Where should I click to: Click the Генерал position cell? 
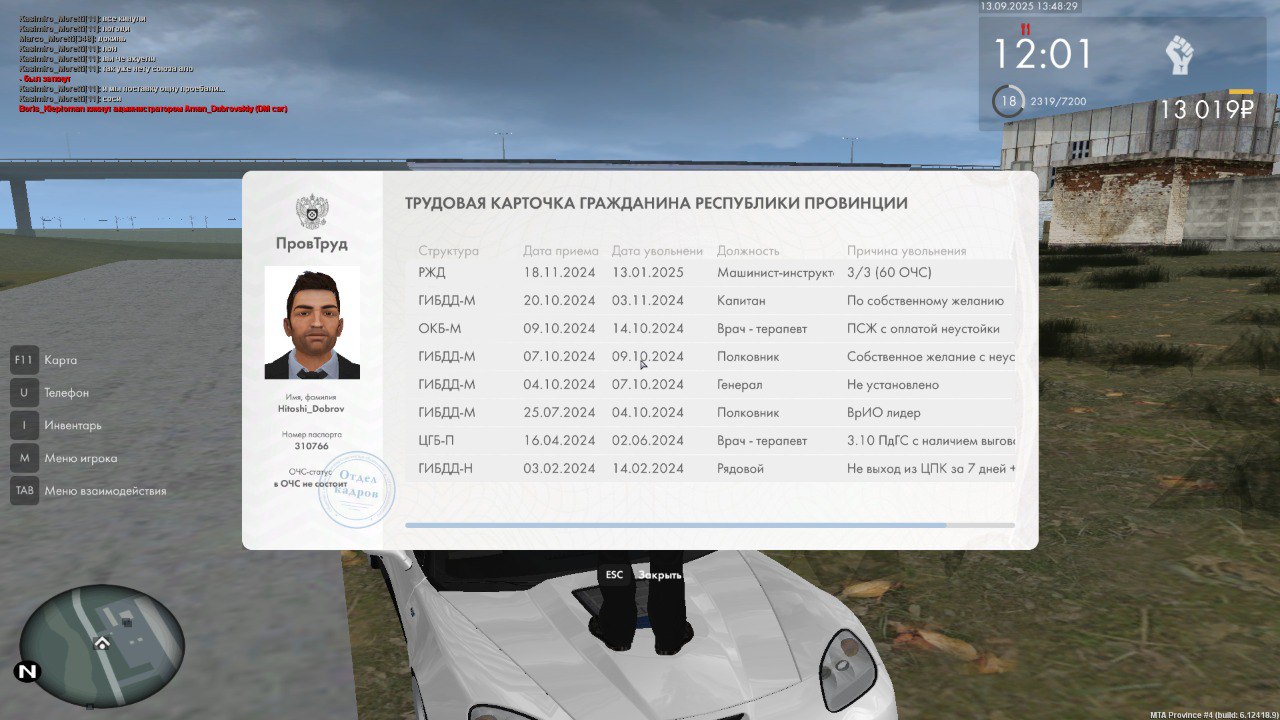(x=740, y=384)
